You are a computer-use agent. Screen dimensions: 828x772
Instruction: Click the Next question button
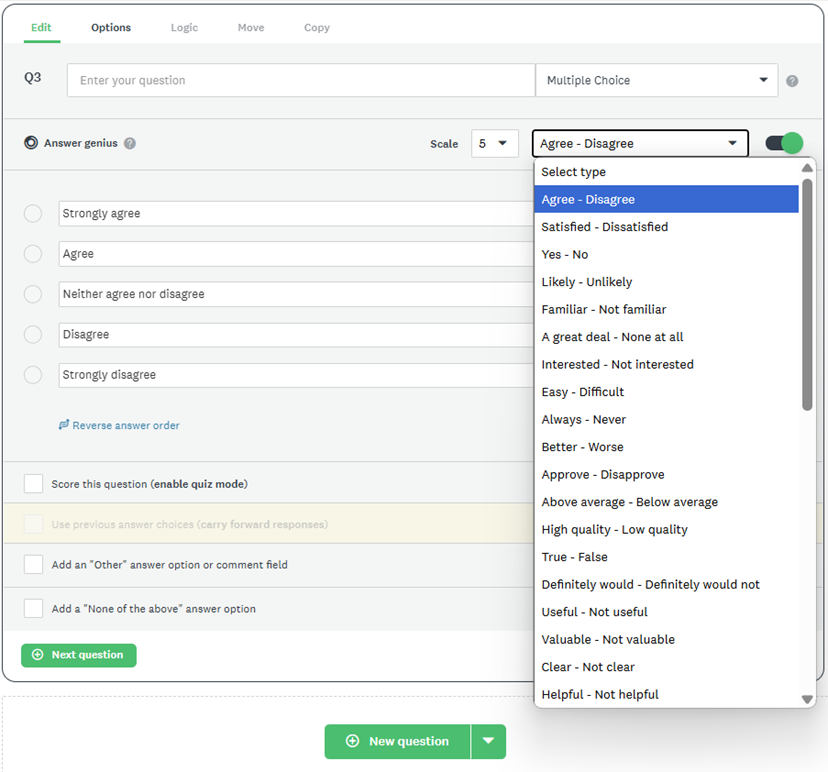tap(79, 655)
